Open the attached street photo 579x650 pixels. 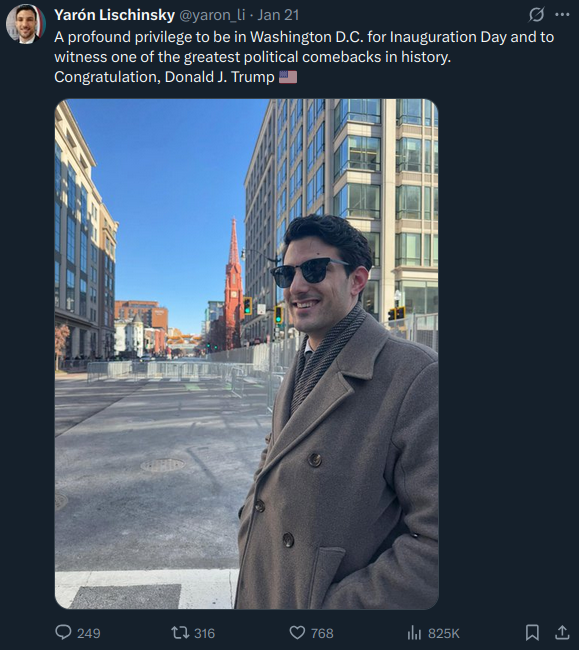[247, 354]
